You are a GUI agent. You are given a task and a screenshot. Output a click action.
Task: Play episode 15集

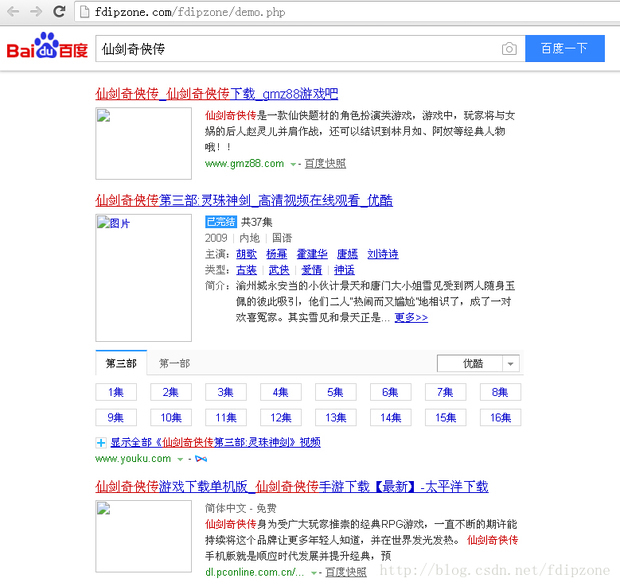pyautogui.click(x=446, y=418)
